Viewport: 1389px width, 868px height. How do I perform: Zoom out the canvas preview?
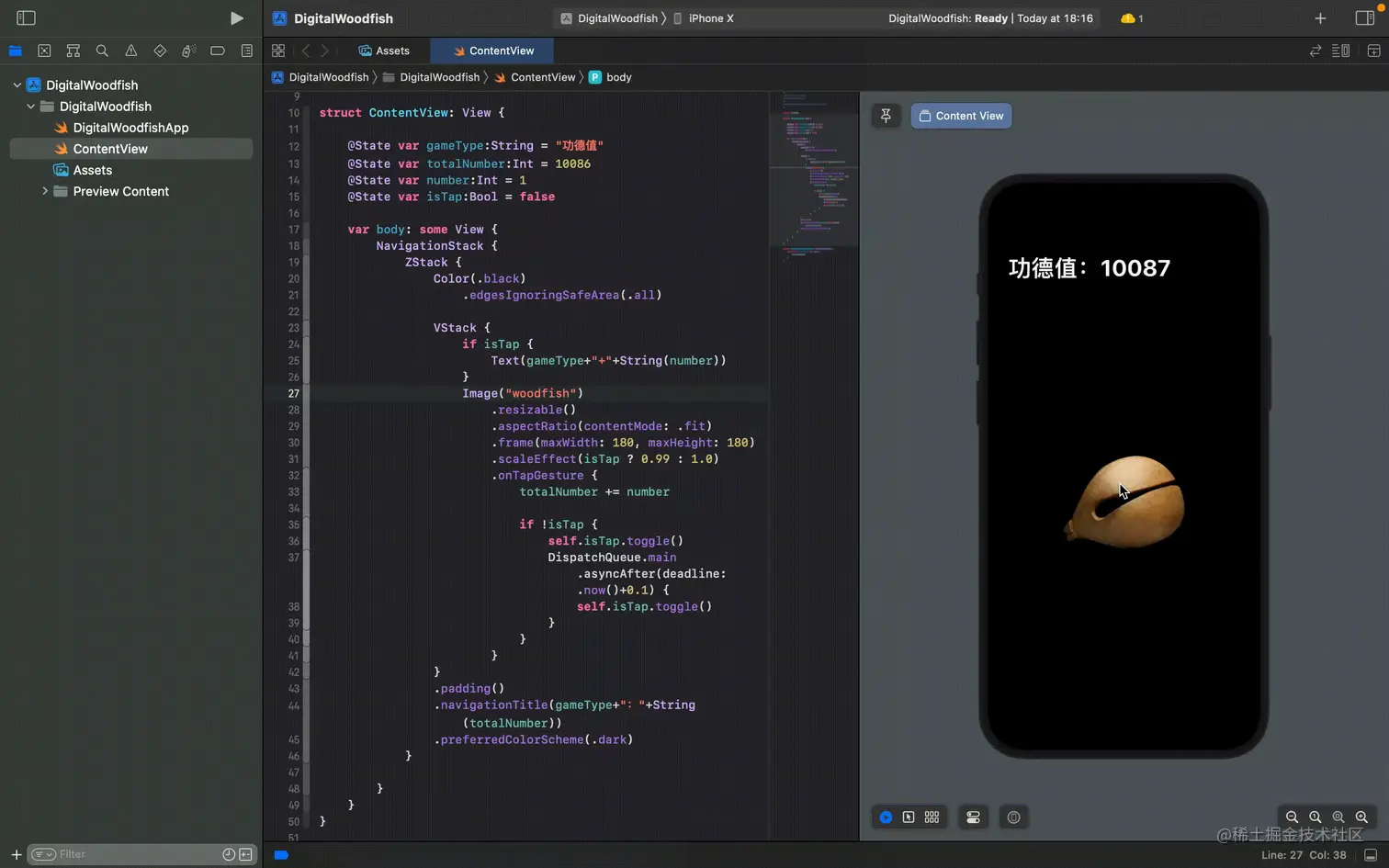click(1292, 817)
